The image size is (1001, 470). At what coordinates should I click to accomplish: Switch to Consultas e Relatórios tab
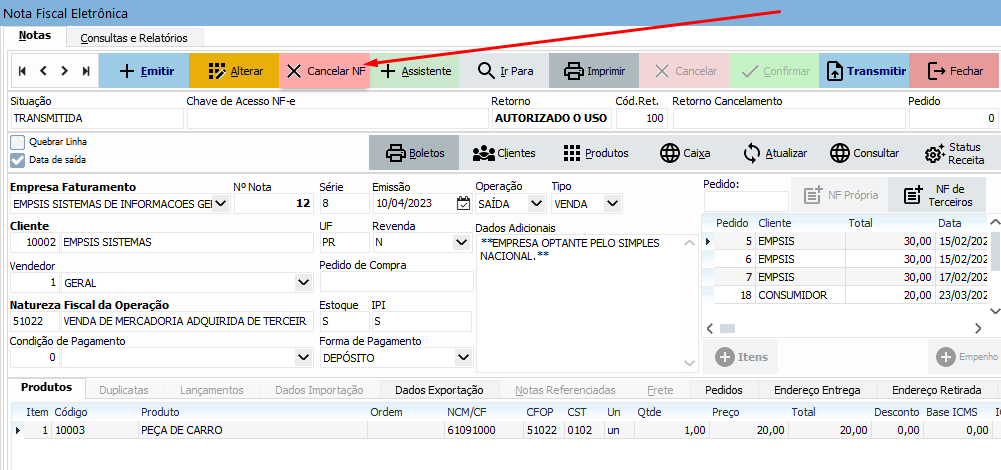[134, 38]
